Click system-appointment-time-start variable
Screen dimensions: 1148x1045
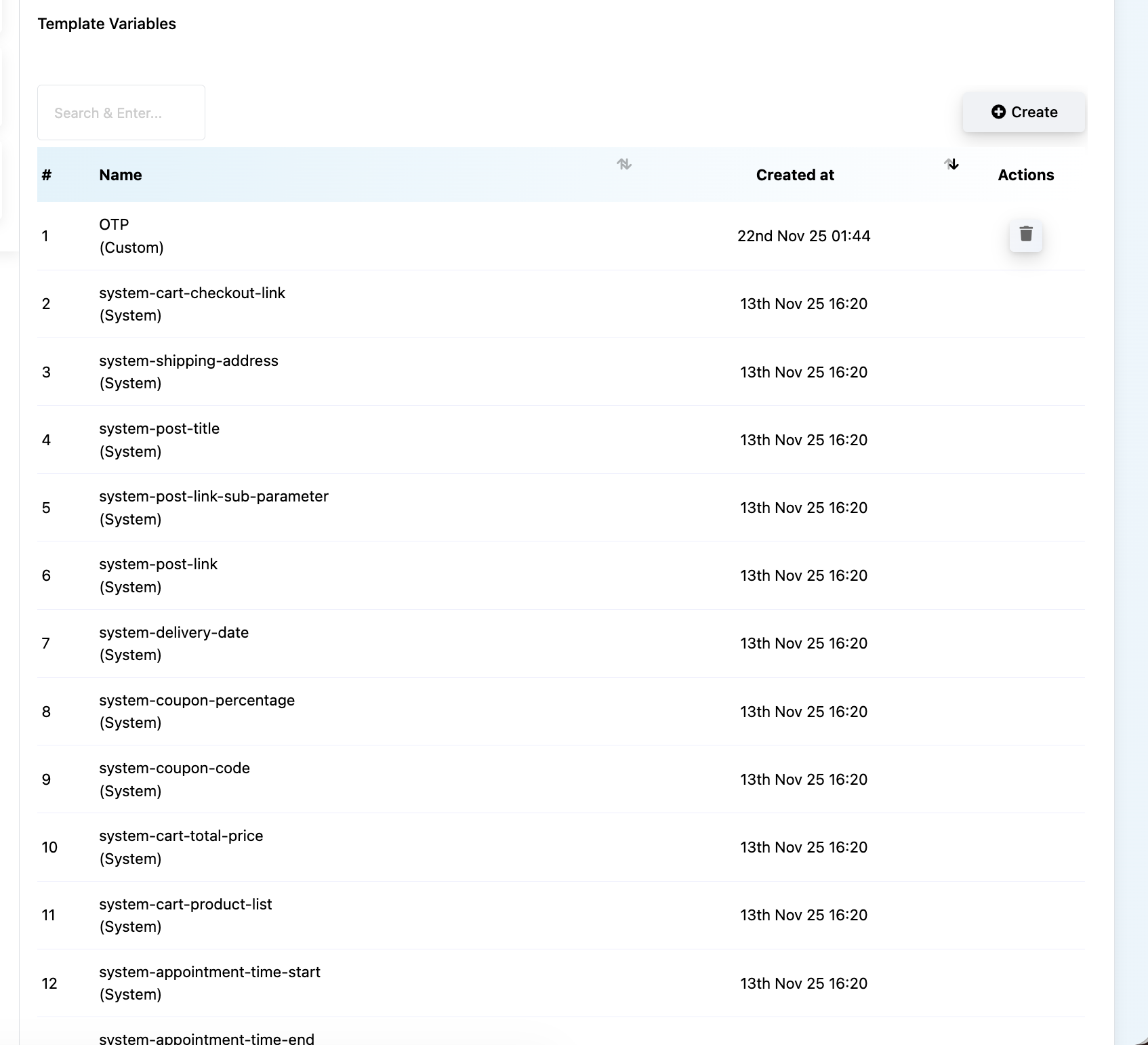pos(209,972)
